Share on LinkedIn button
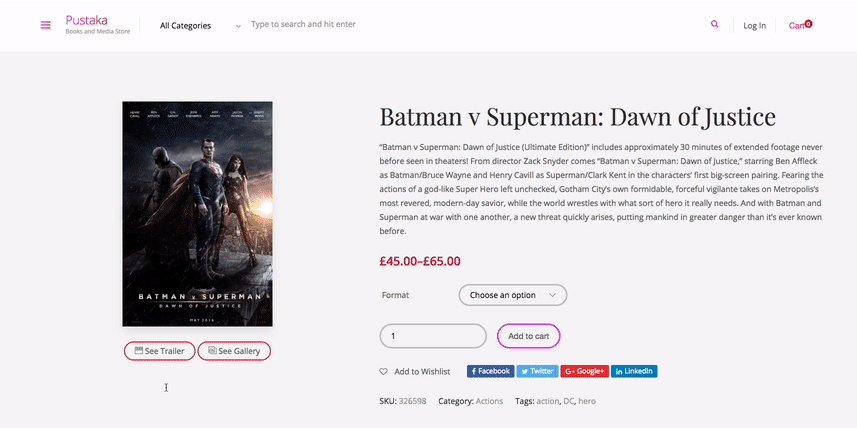The width and height of the screenshot is (857, 428). click(x=634, y=371)
